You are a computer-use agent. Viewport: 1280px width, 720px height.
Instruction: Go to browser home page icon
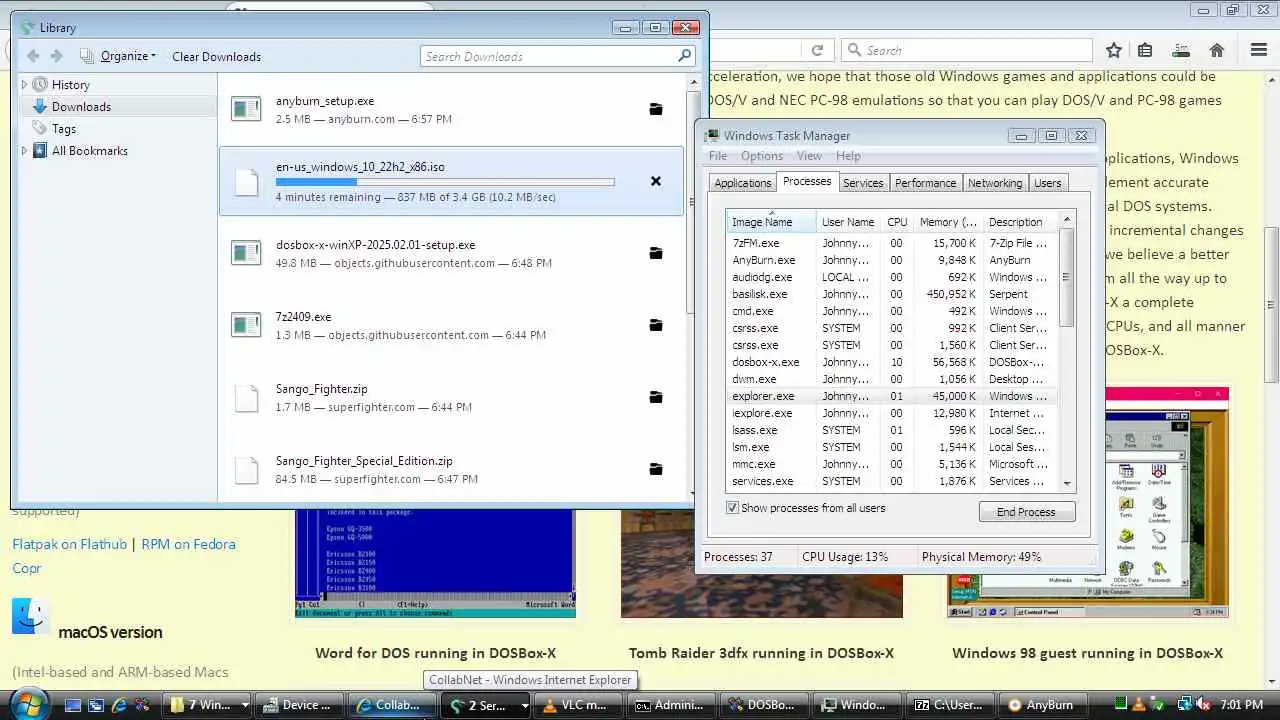[x=1217, y=50]
